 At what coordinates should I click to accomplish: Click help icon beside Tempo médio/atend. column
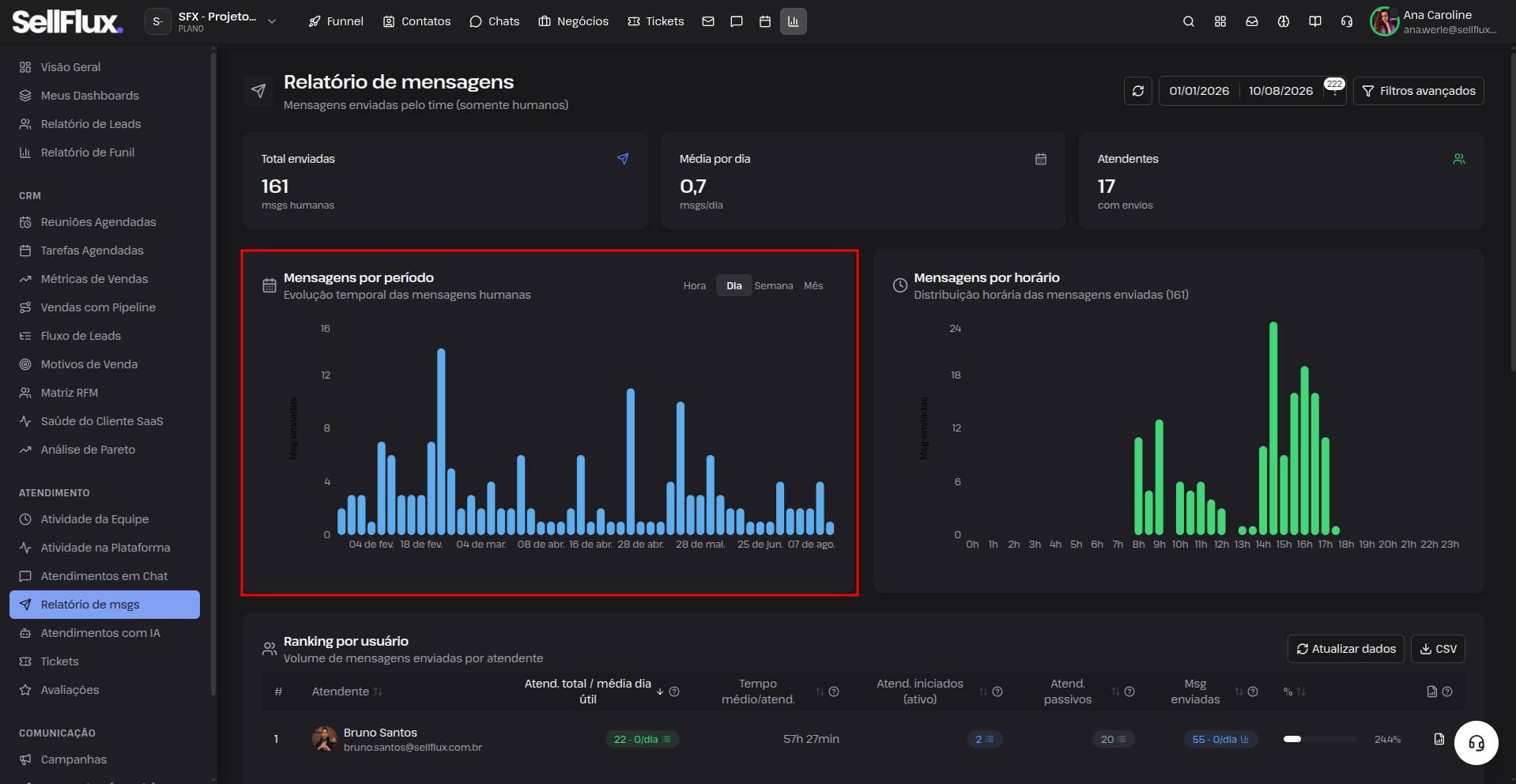834,692
